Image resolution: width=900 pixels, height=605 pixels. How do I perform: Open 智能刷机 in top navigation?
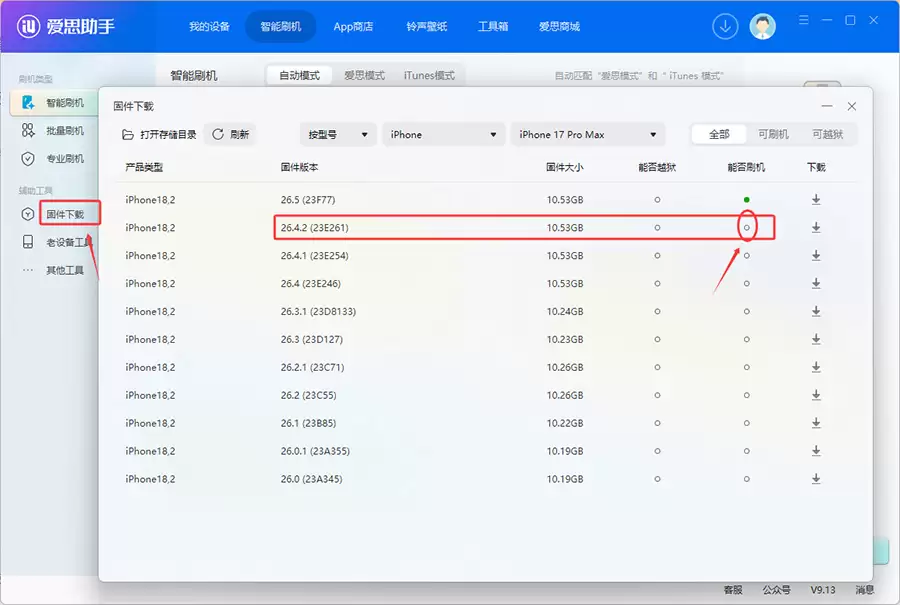[x=281, y=26]
